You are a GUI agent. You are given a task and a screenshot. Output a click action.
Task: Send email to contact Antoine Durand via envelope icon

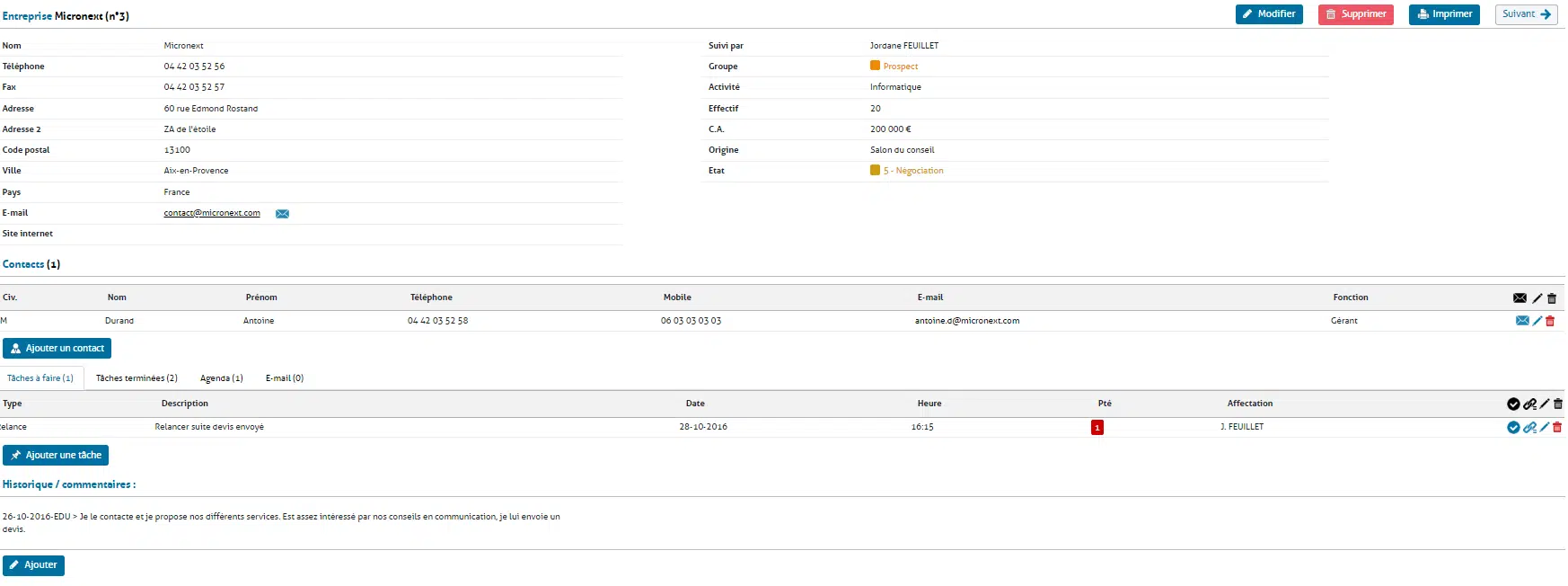(1522, 321)
